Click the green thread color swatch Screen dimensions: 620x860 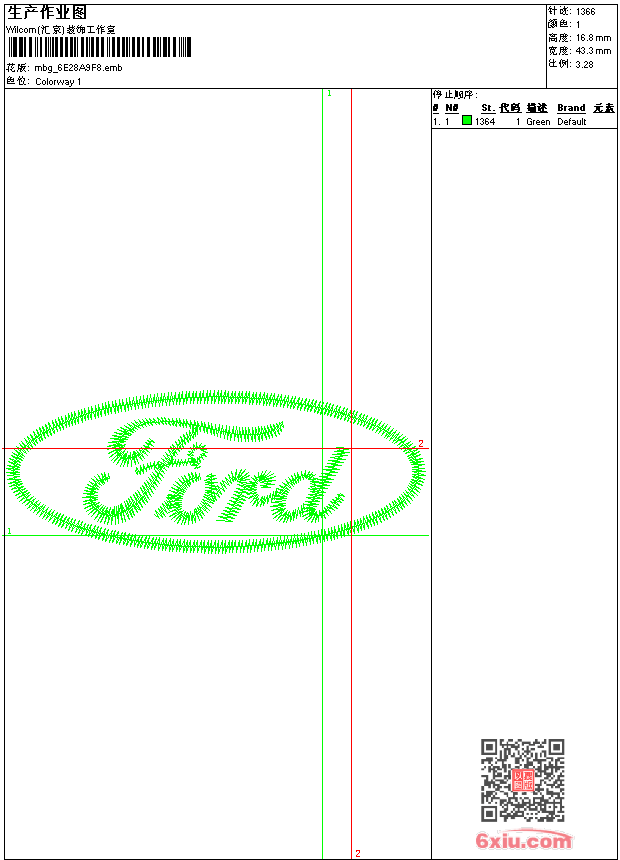point(467,120)
